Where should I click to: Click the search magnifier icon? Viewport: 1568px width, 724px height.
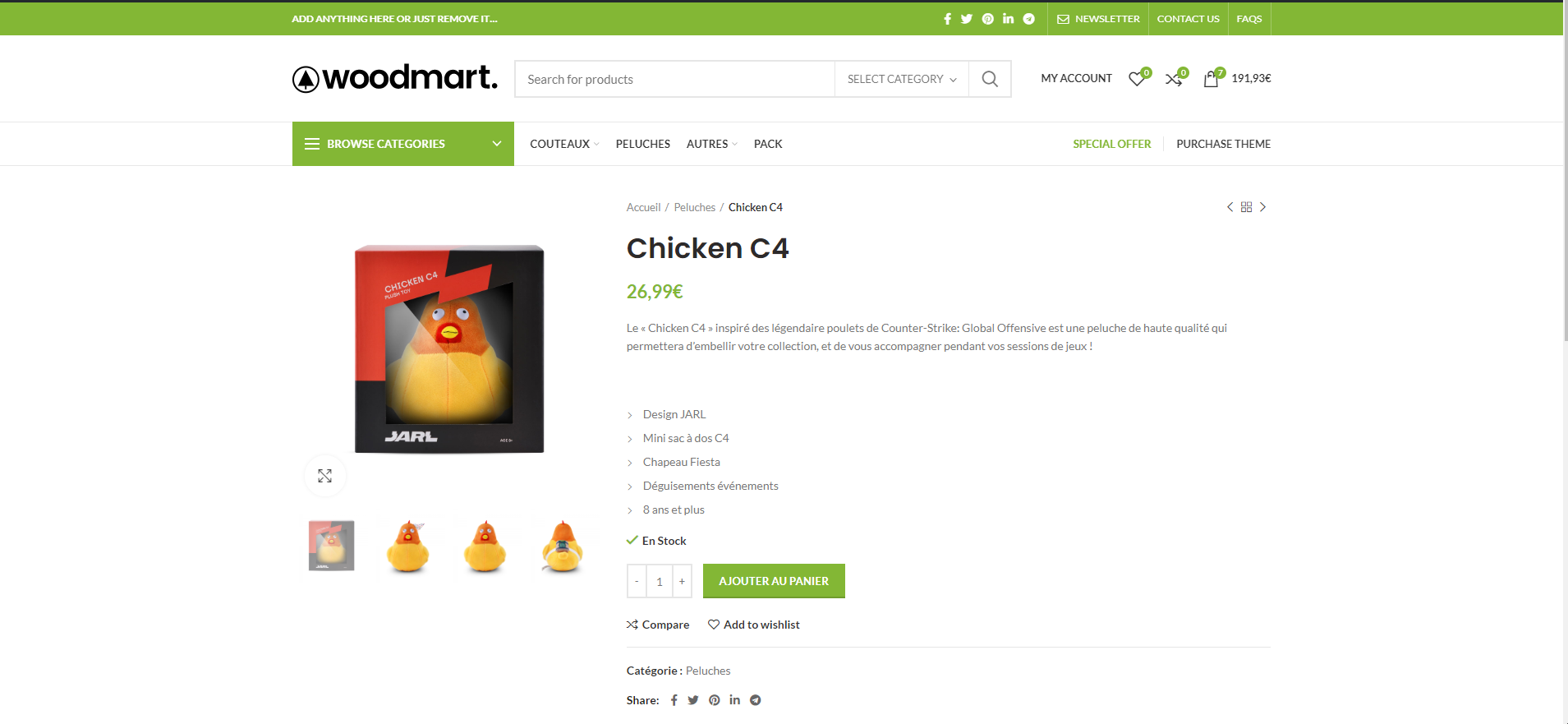[990, 79]
